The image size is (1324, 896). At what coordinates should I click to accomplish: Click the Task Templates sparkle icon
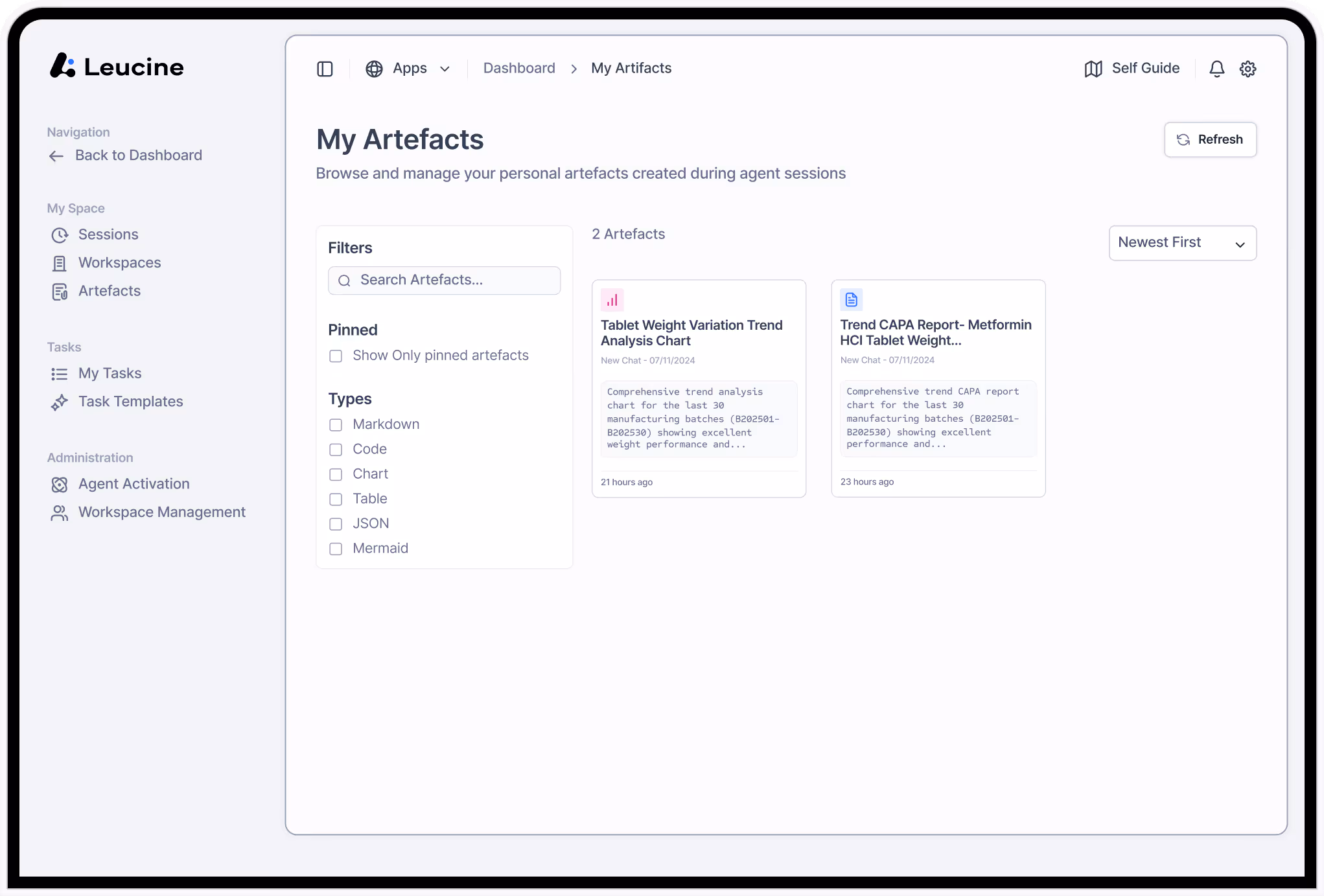tap(60, 402)
